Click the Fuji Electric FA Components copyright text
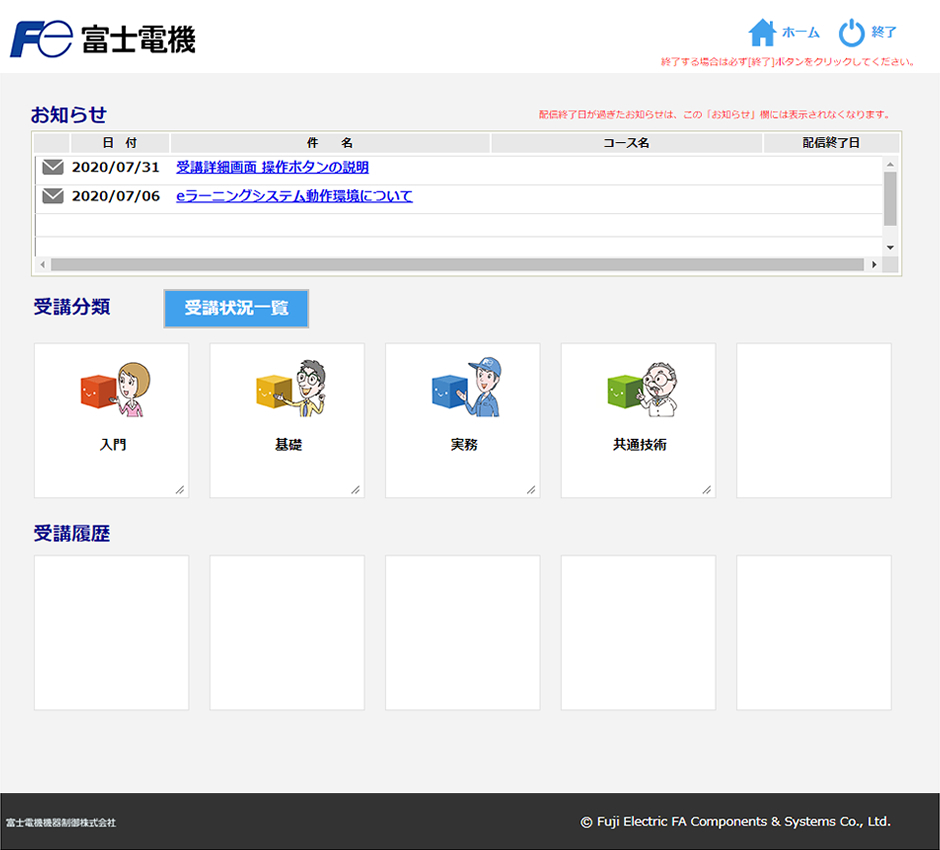 coord(736,822)
